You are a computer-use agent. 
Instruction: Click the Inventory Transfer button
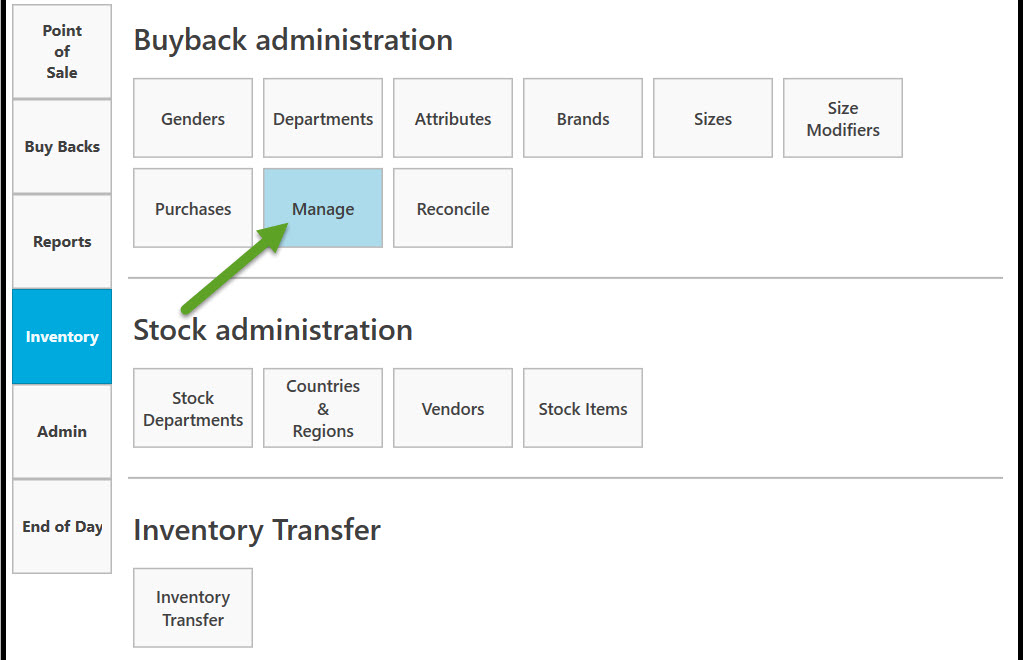[x=193, y=609]
